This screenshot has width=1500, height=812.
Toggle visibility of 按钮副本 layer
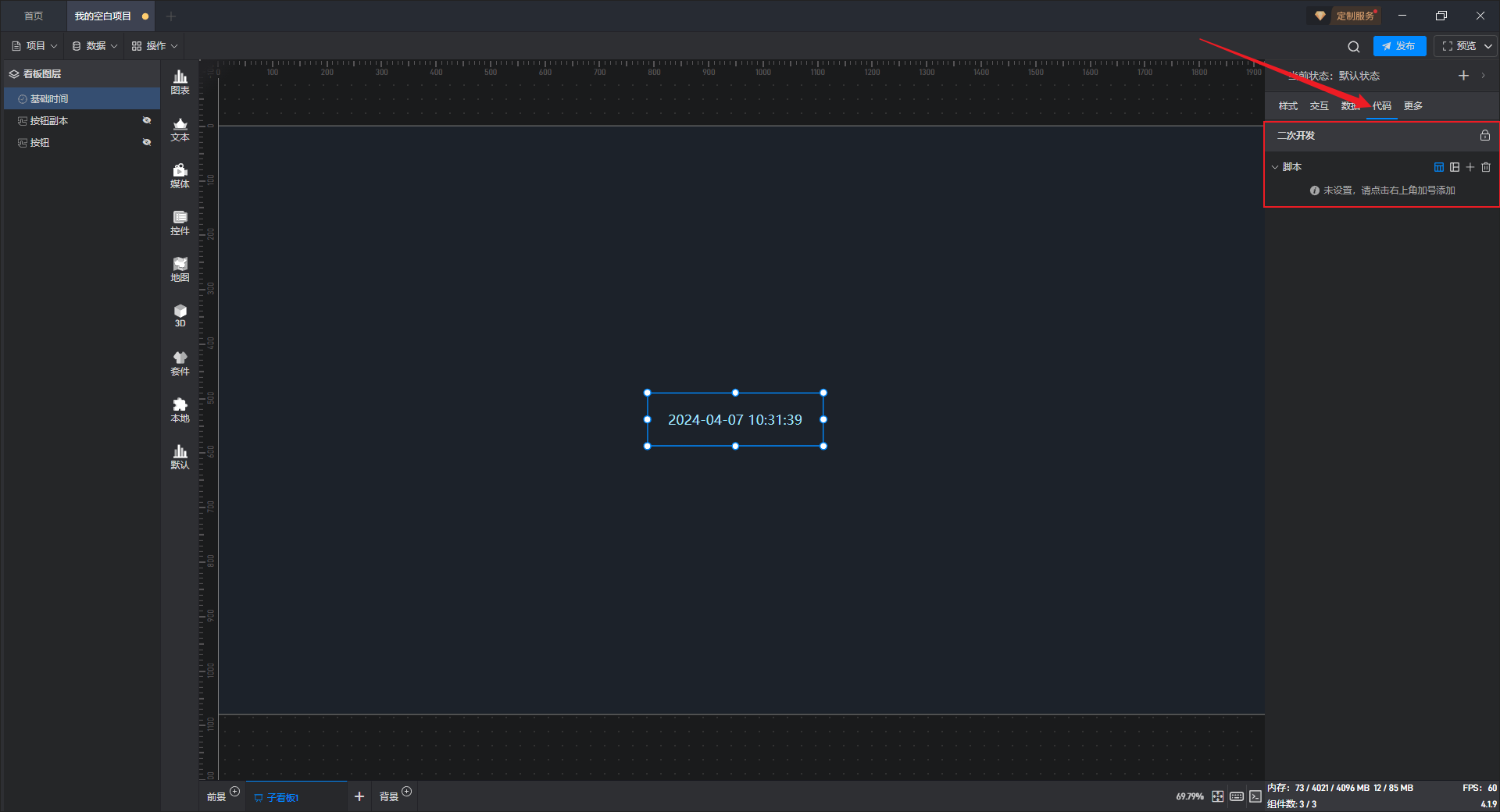146,120
